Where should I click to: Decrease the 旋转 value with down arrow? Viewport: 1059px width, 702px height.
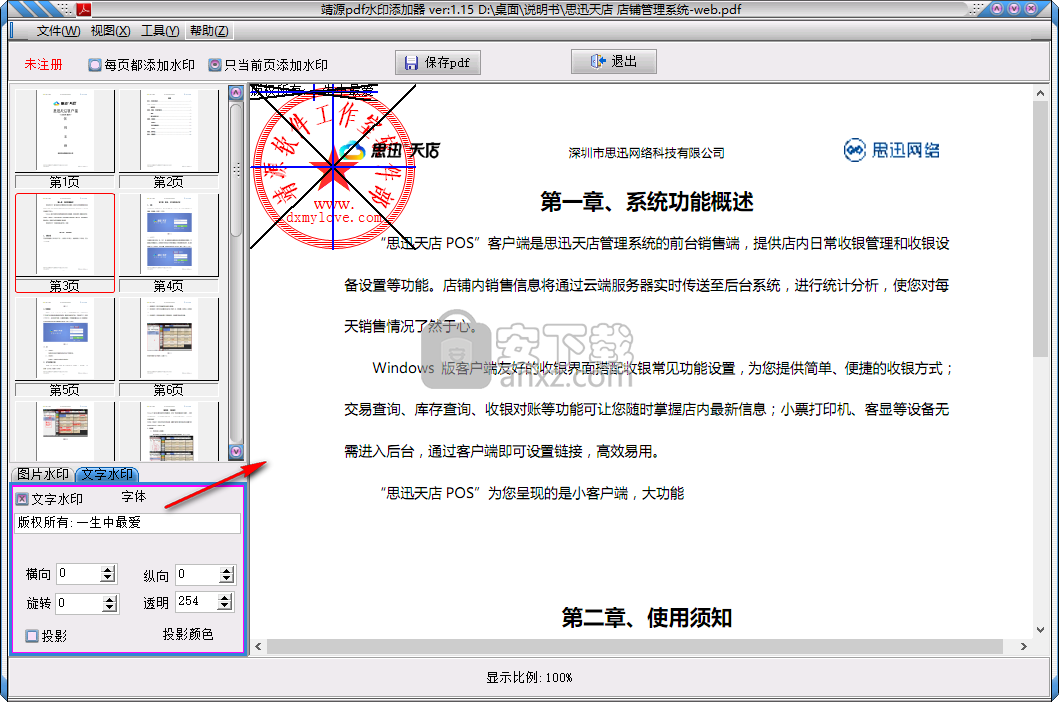110,607
